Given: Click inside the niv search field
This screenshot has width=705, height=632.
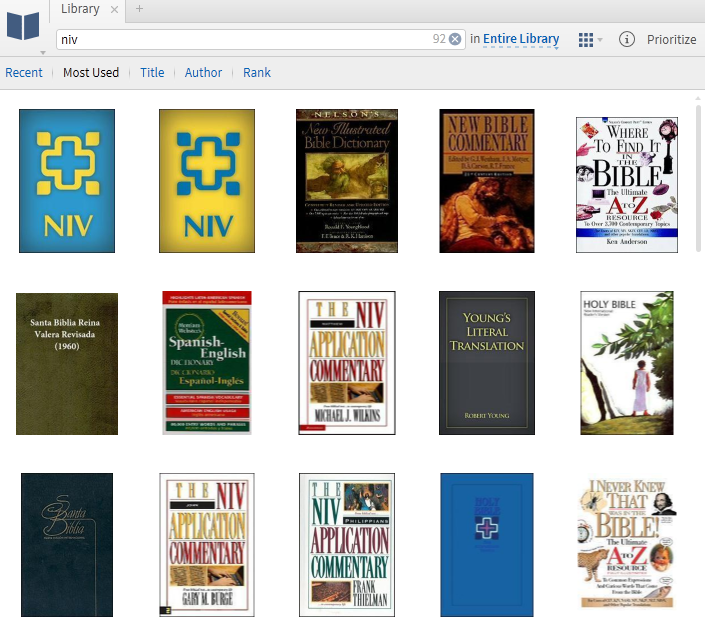Looking at the screenshot, I should [x=245, y=40].
